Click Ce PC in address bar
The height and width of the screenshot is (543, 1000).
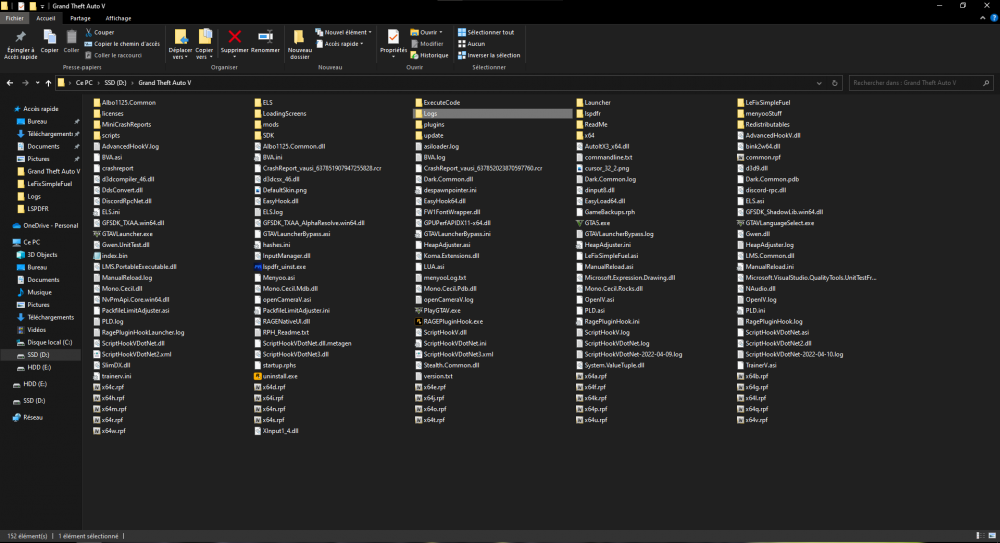(x=84, y=83)
